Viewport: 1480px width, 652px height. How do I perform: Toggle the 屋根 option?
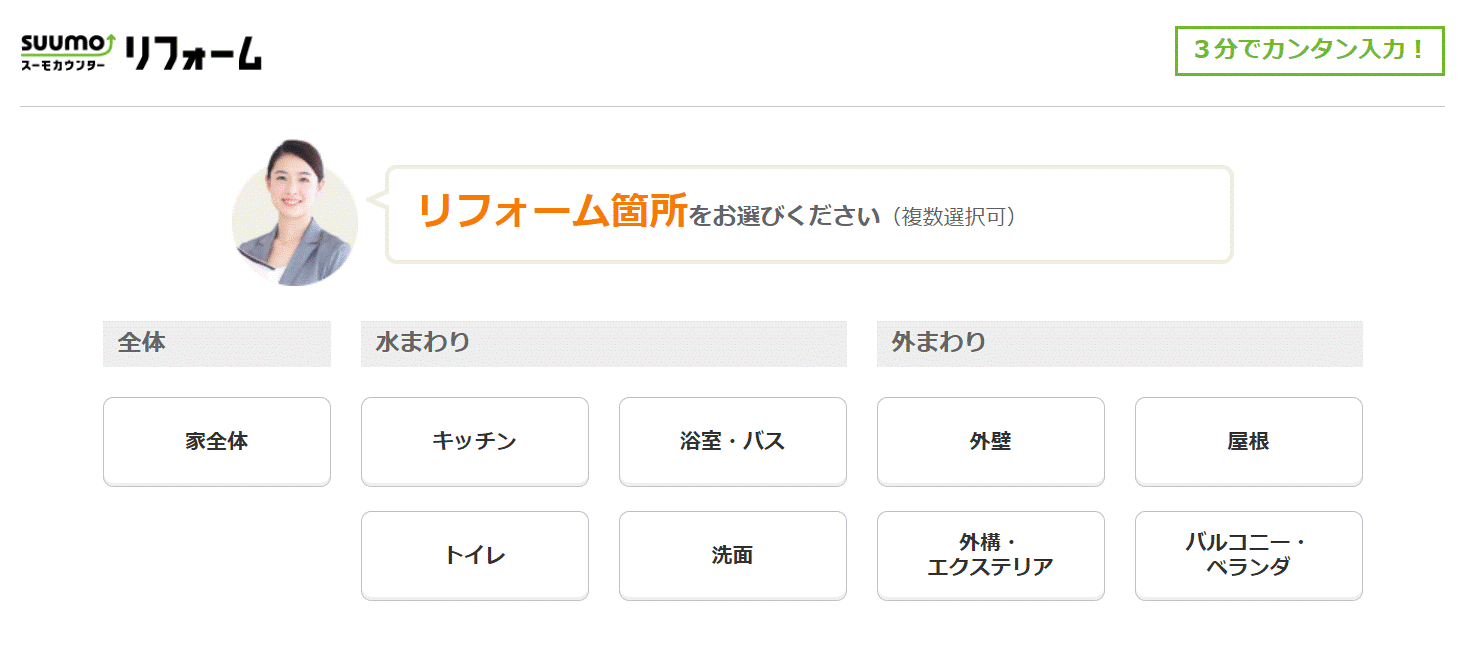[1249, 441]
